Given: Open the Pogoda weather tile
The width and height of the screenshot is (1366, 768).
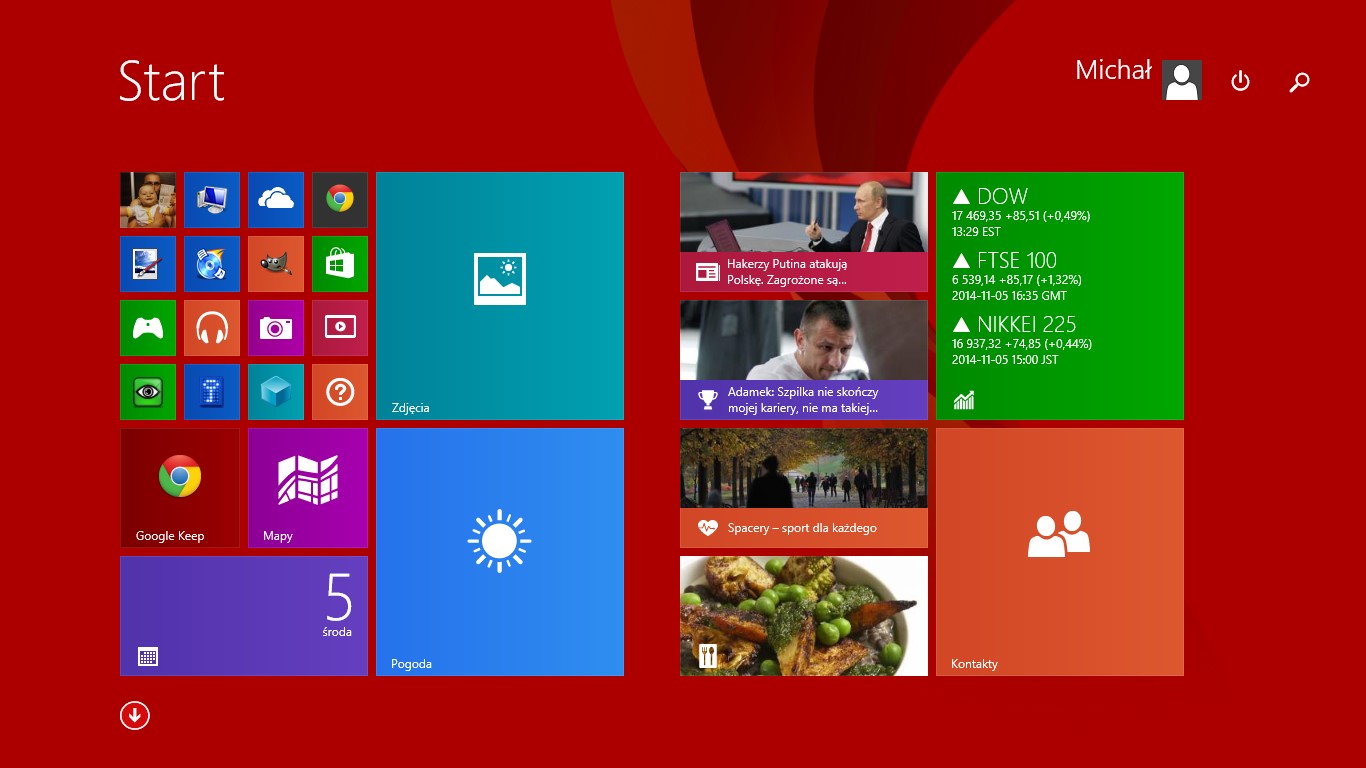Looking at the screenshot, I should (x=500, y=552).
